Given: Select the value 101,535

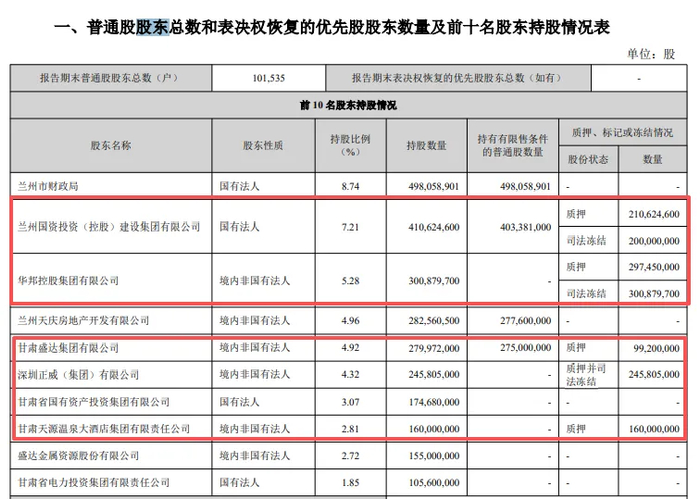Looking at the screenshot, I should pos(269,78).
